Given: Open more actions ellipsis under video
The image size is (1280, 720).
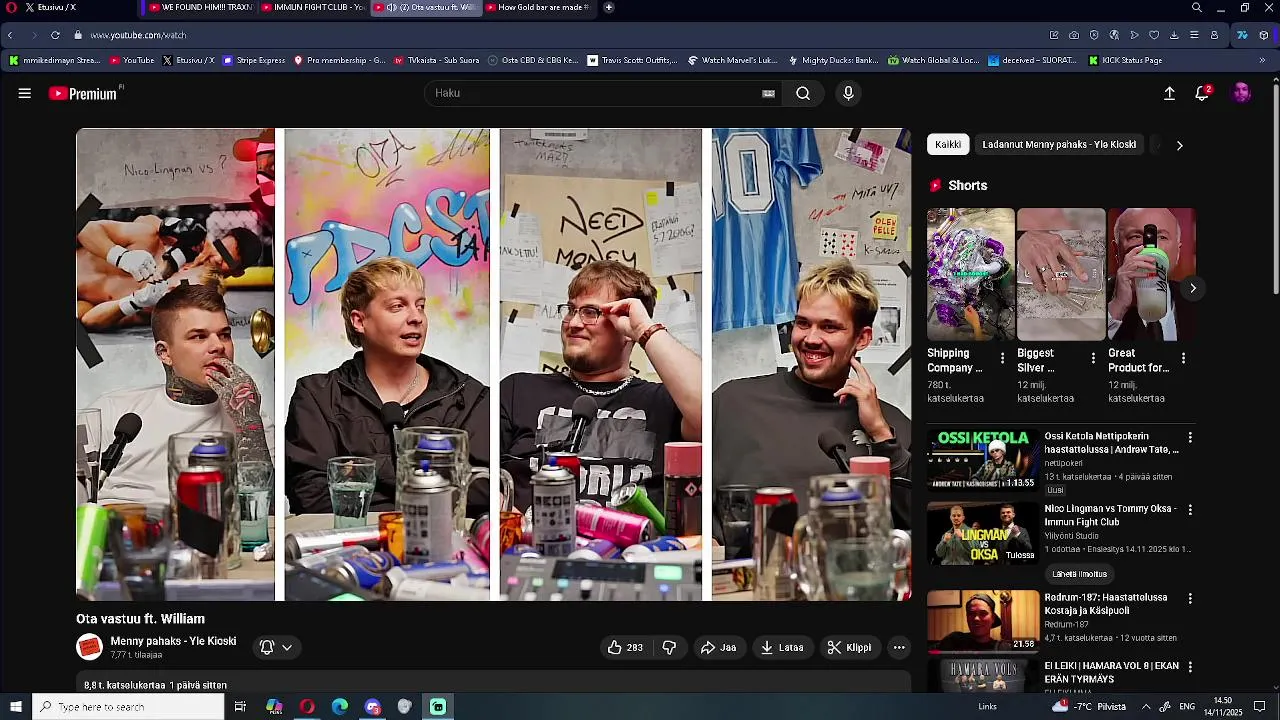Looking at the screenshot, I should (899, 647).
